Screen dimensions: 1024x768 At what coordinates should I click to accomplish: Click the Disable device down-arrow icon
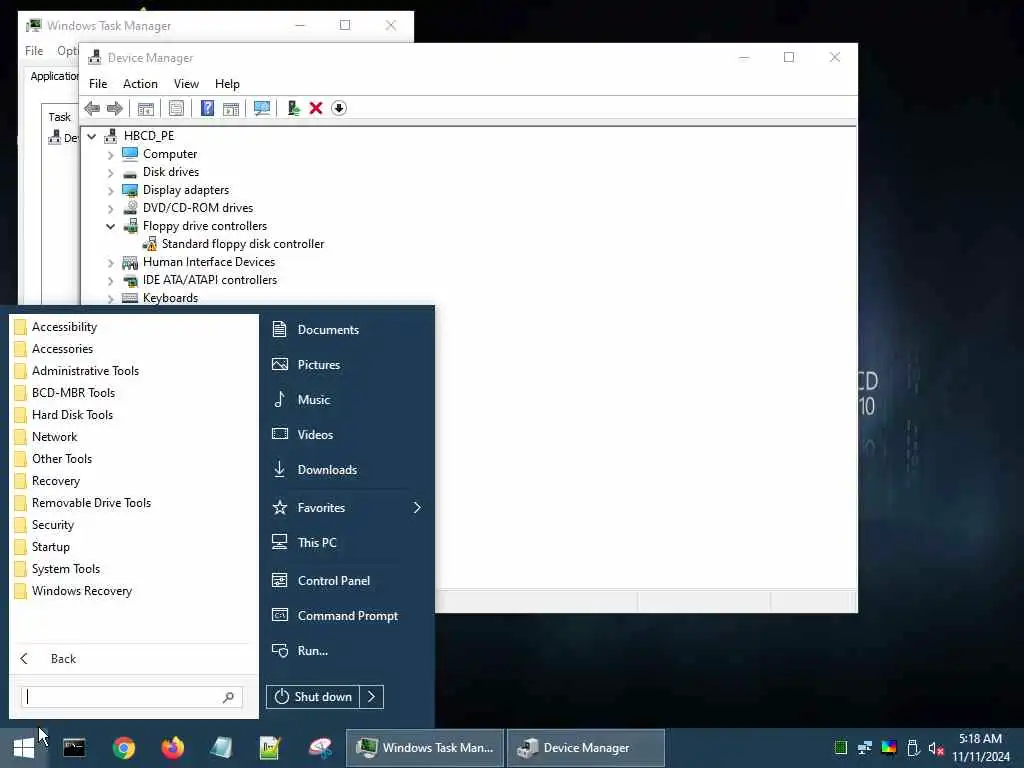tap(338, 108)
